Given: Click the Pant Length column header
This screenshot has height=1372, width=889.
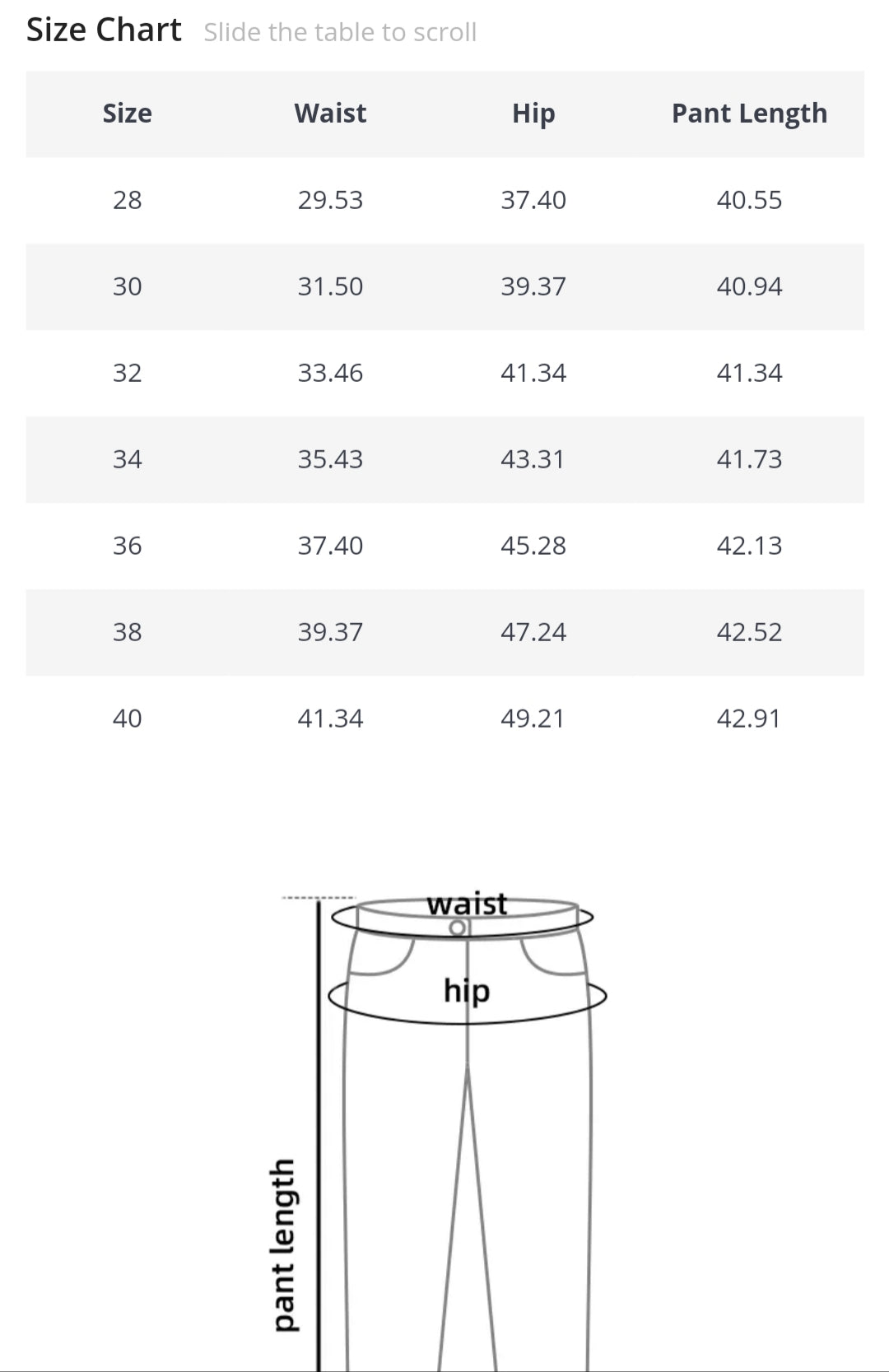Looking at the screenshot, I should [x=749, y=113].
